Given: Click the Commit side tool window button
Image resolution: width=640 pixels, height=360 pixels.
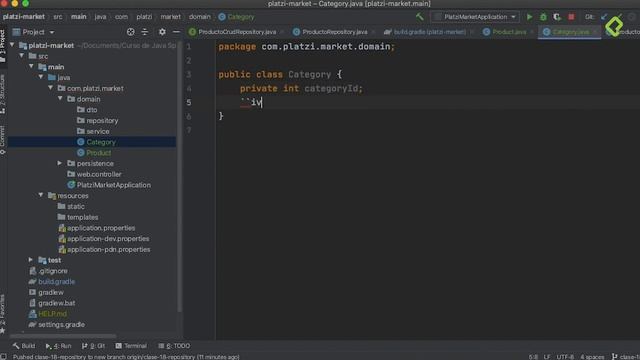Looking at the screenshot, I should 3,140.
